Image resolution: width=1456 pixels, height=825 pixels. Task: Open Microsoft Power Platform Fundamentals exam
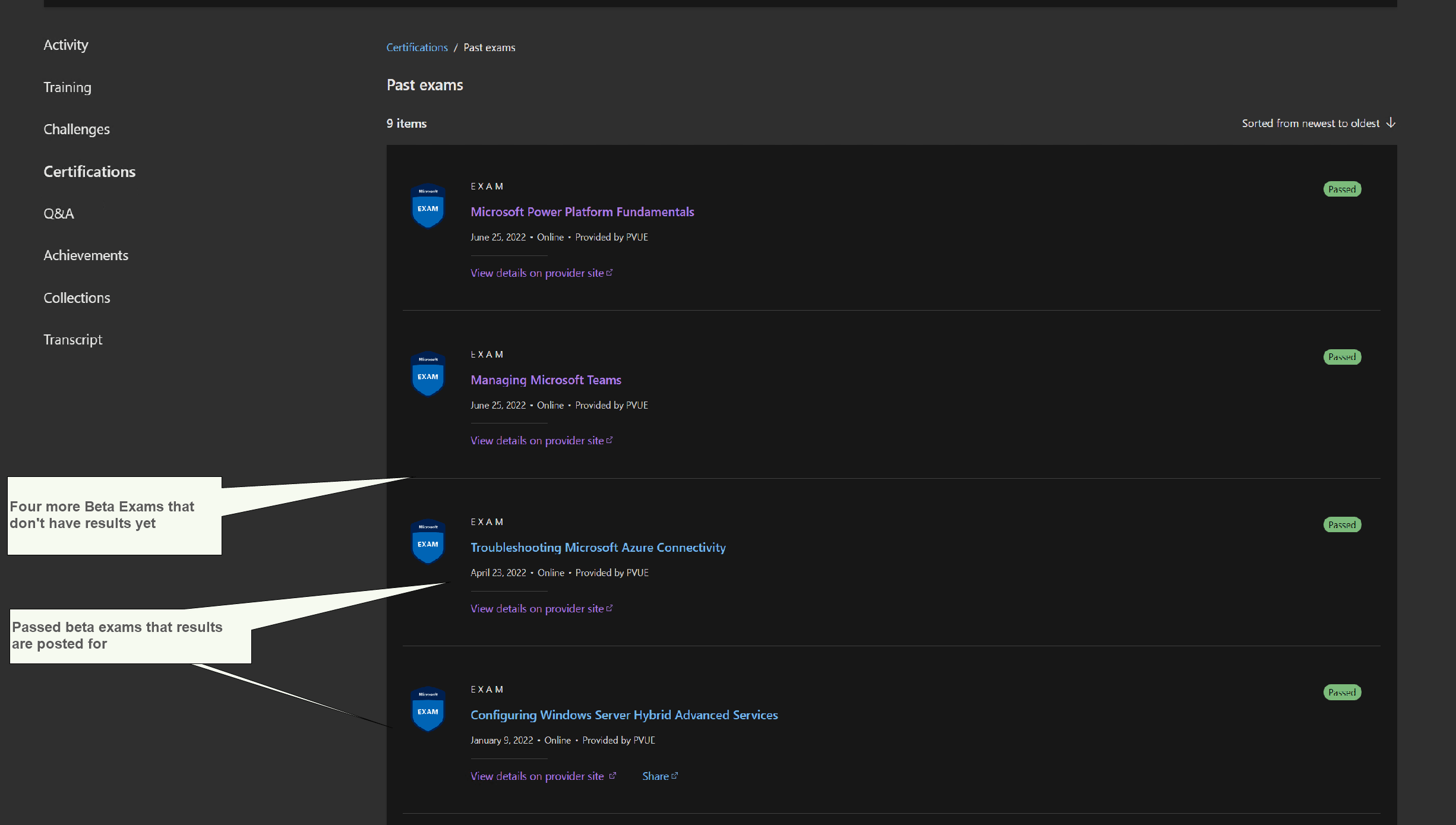[582, 212]
